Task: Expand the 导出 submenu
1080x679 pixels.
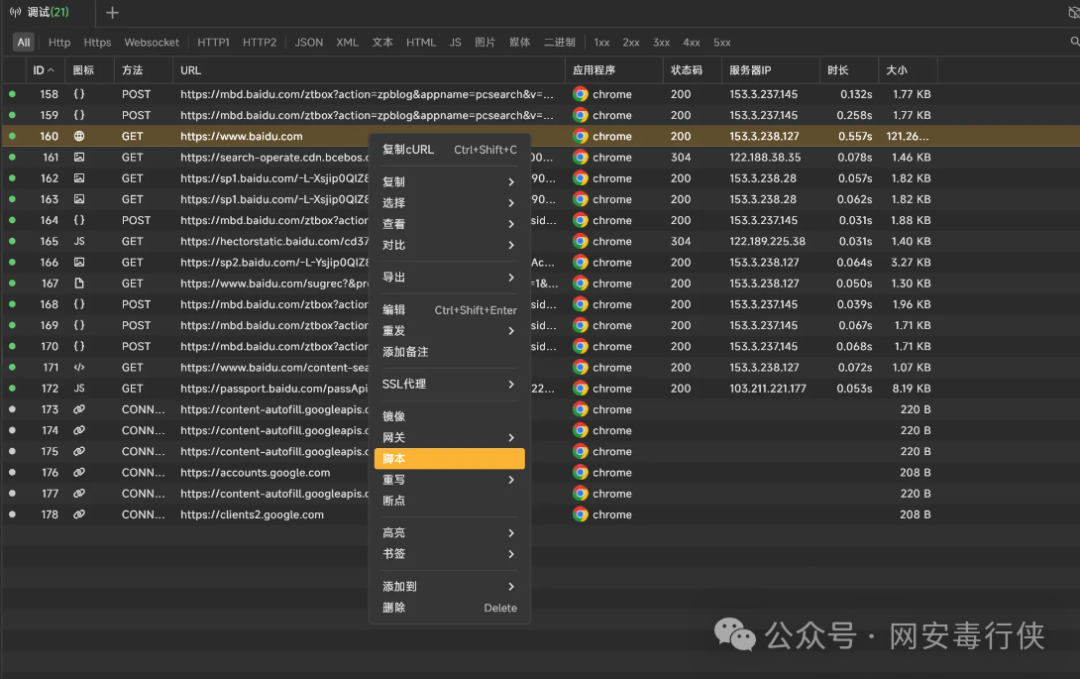Action: point(449,278)
